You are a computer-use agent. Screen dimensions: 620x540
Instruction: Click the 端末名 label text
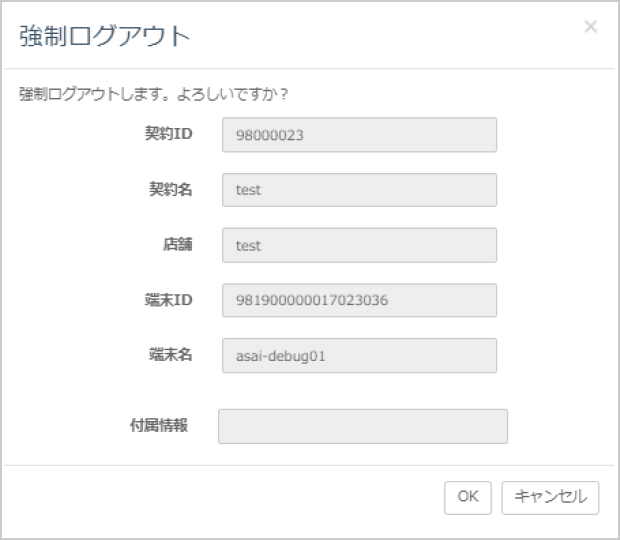169,354
